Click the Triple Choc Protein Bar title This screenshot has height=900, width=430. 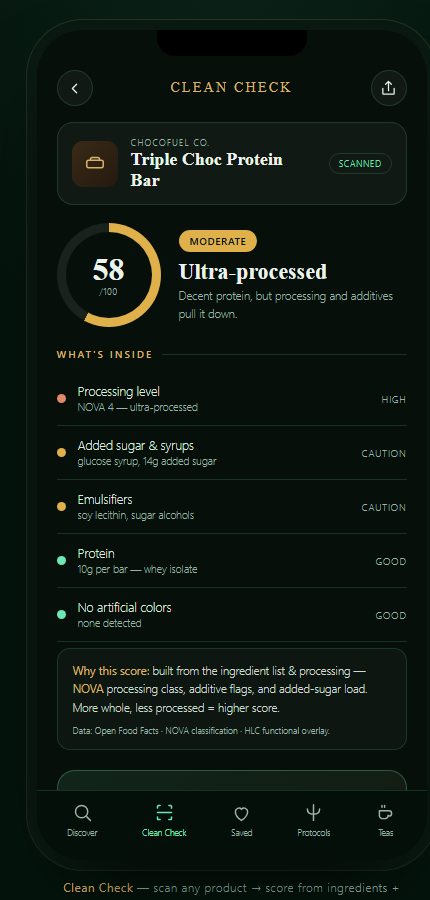coord(207,170)
